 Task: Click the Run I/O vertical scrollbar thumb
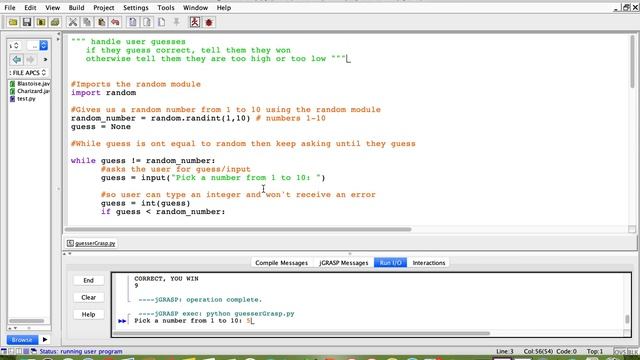pyautogui.click(x=627, y=319)
